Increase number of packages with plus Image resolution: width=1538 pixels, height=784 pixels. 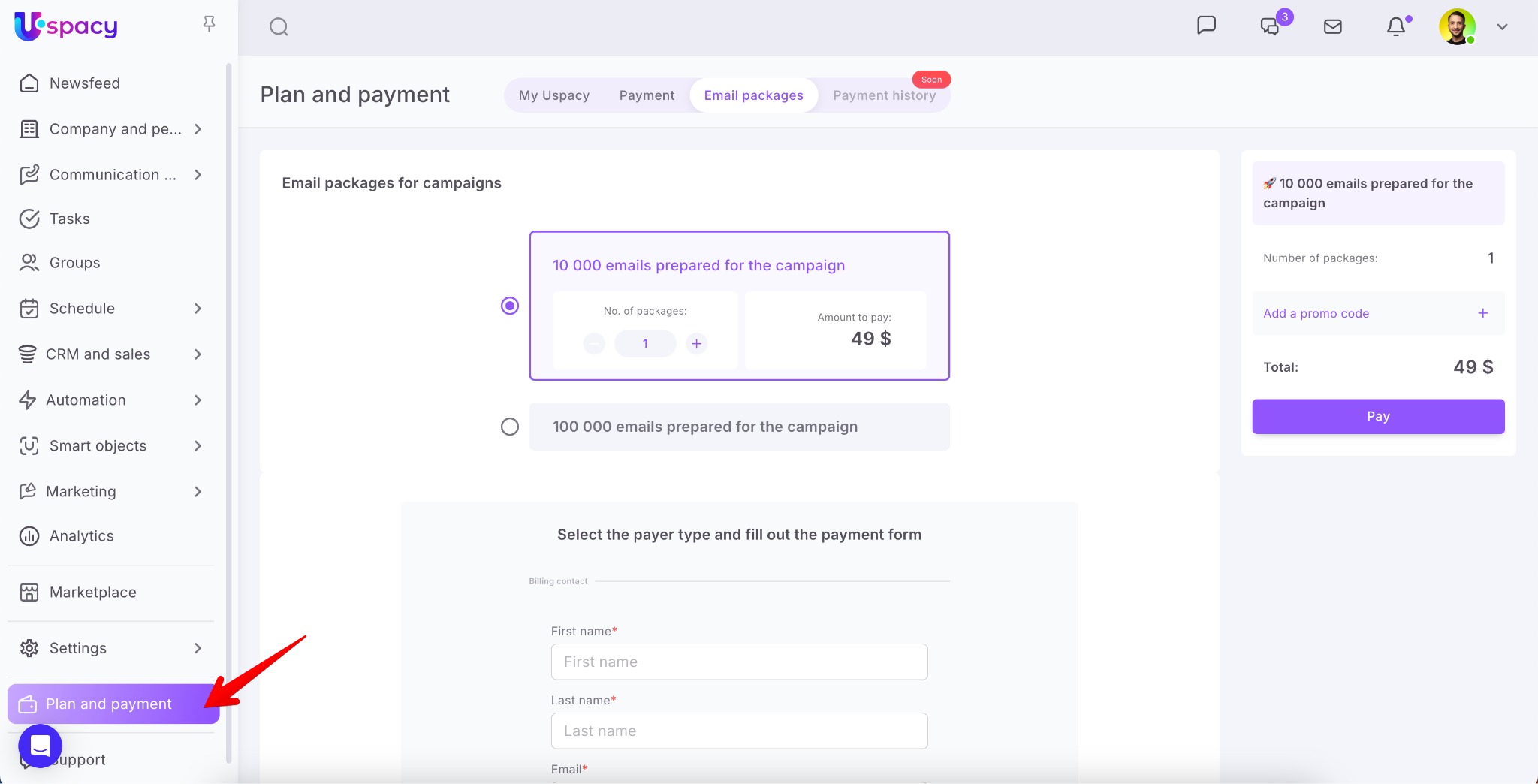click(696, 343)
